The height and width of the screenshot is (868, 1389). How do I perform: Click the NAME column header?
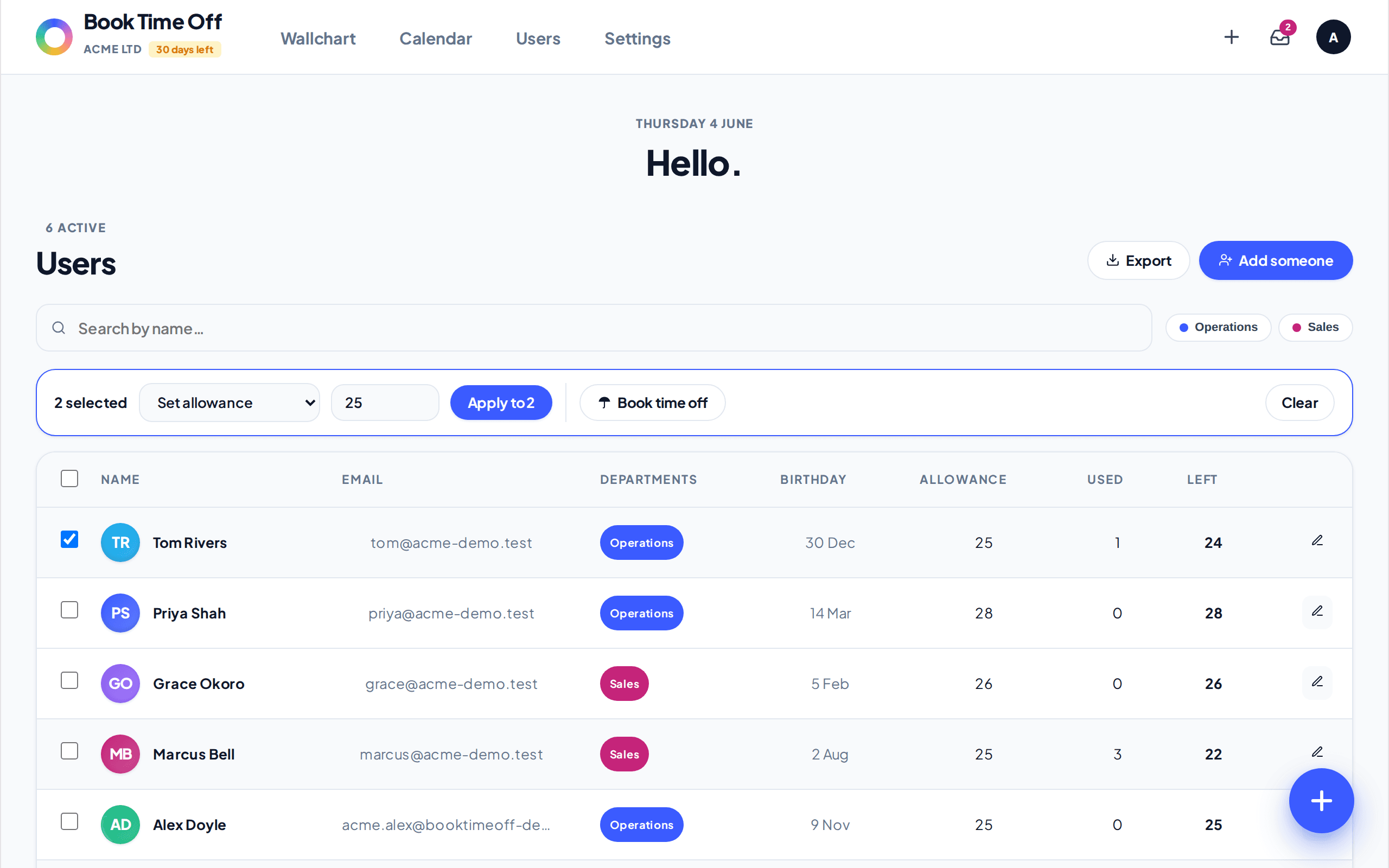coord(120,480)
